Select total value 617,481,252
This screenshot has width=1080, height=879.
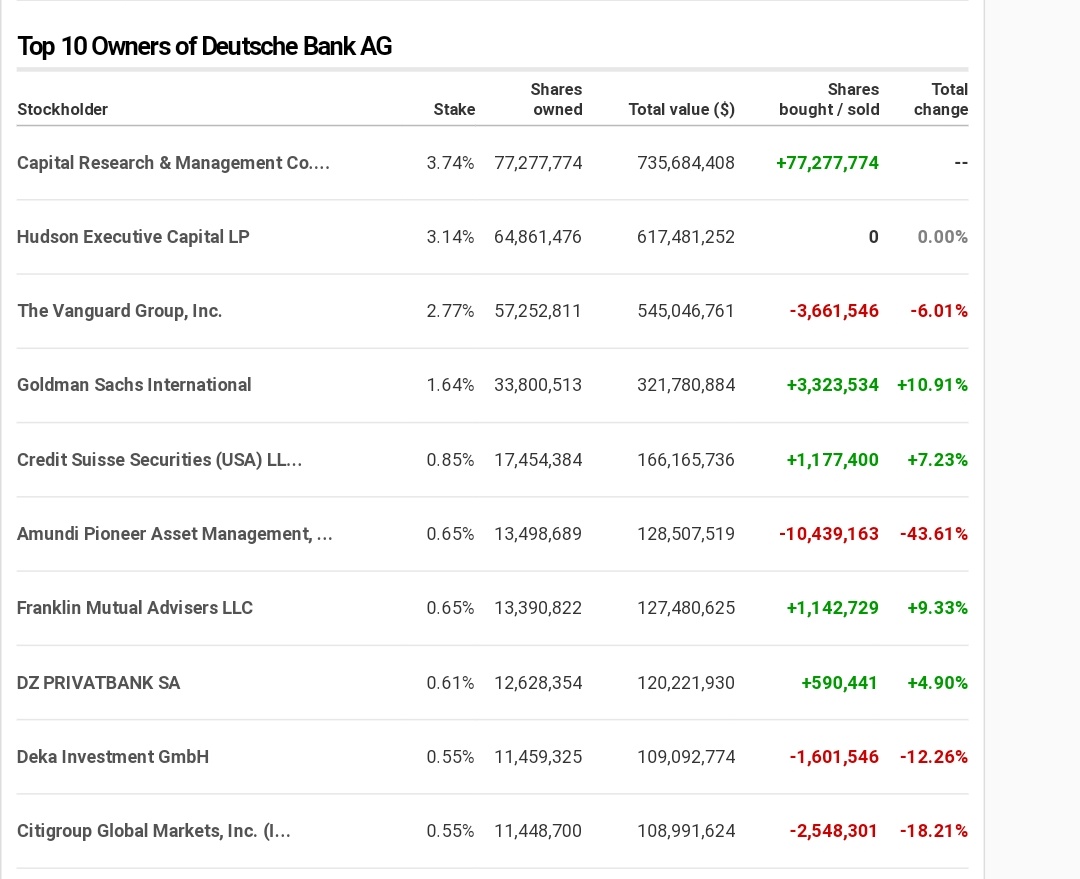[686, 236]
